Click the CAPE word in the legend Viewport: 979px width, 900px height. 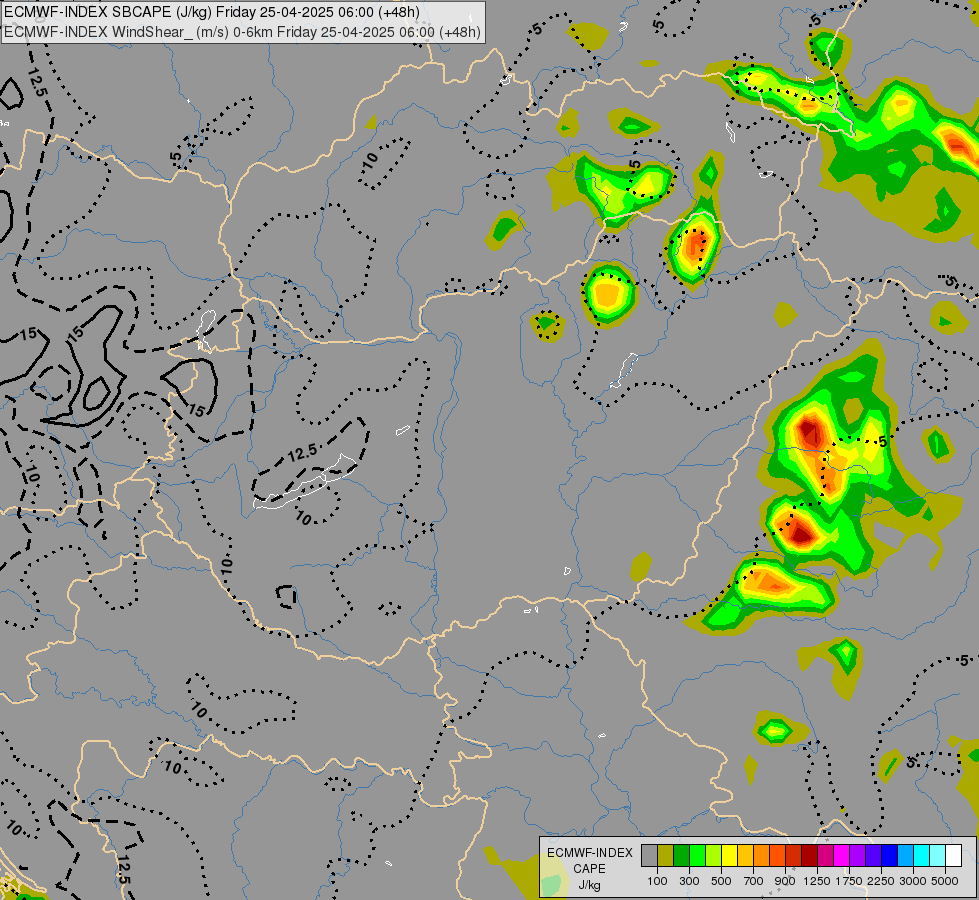click(x=589, y=869)
